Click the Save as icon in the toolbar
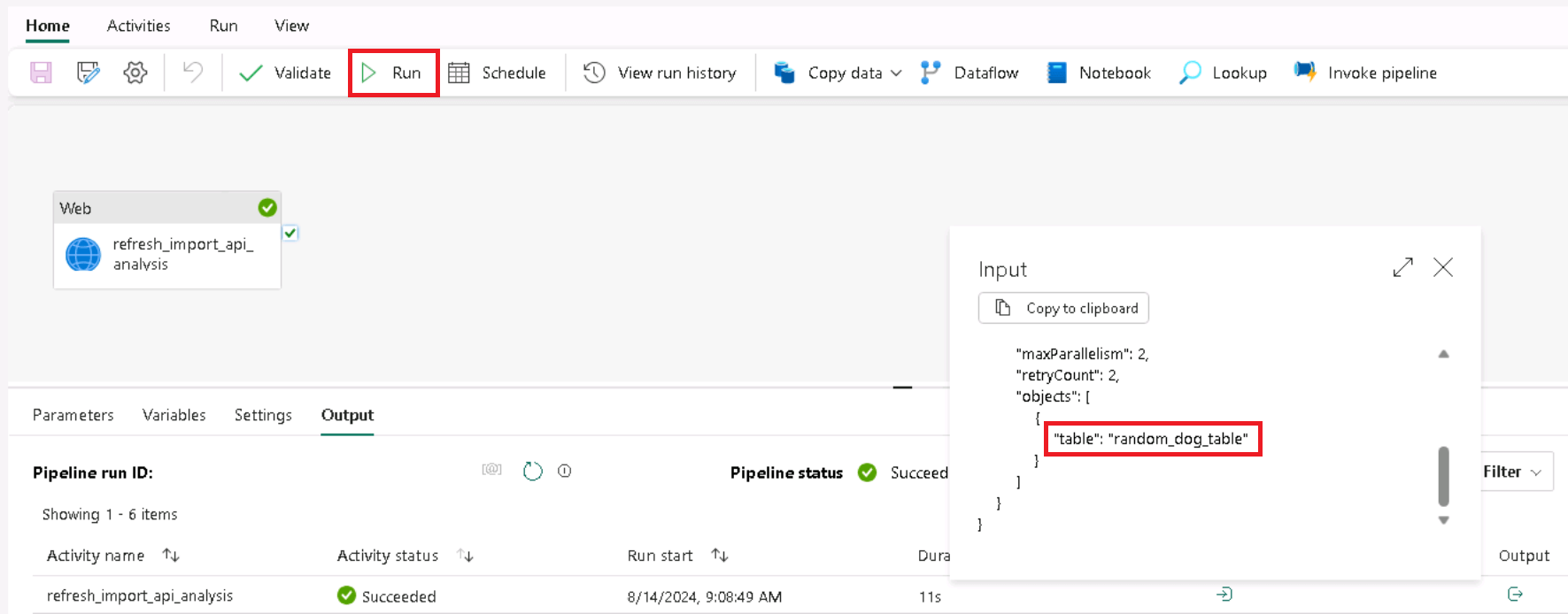This screenshot has height=614, width=1568. (x=88, y=73)
